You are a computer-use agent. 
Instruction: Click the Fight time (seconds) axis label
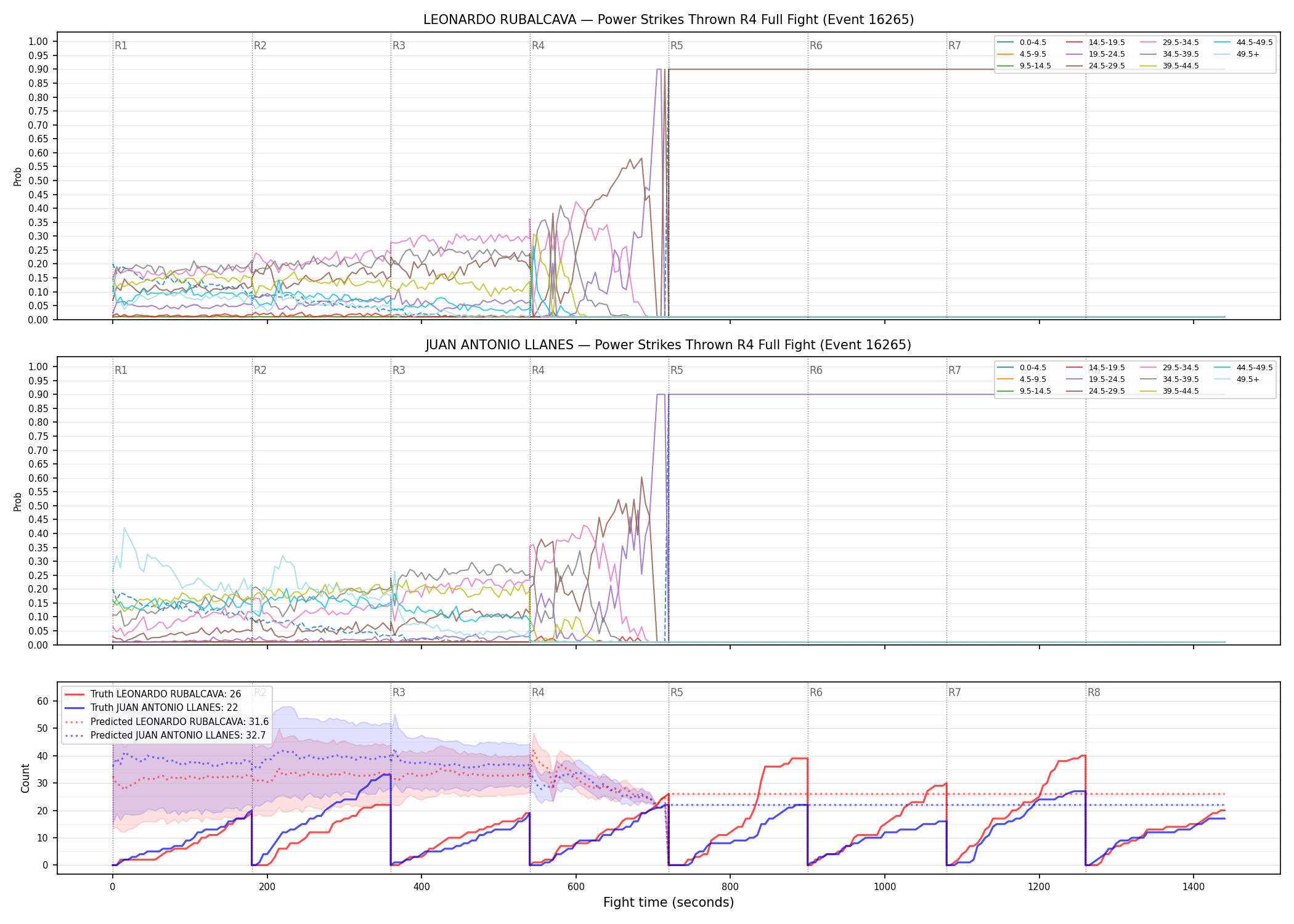point(669,902)
